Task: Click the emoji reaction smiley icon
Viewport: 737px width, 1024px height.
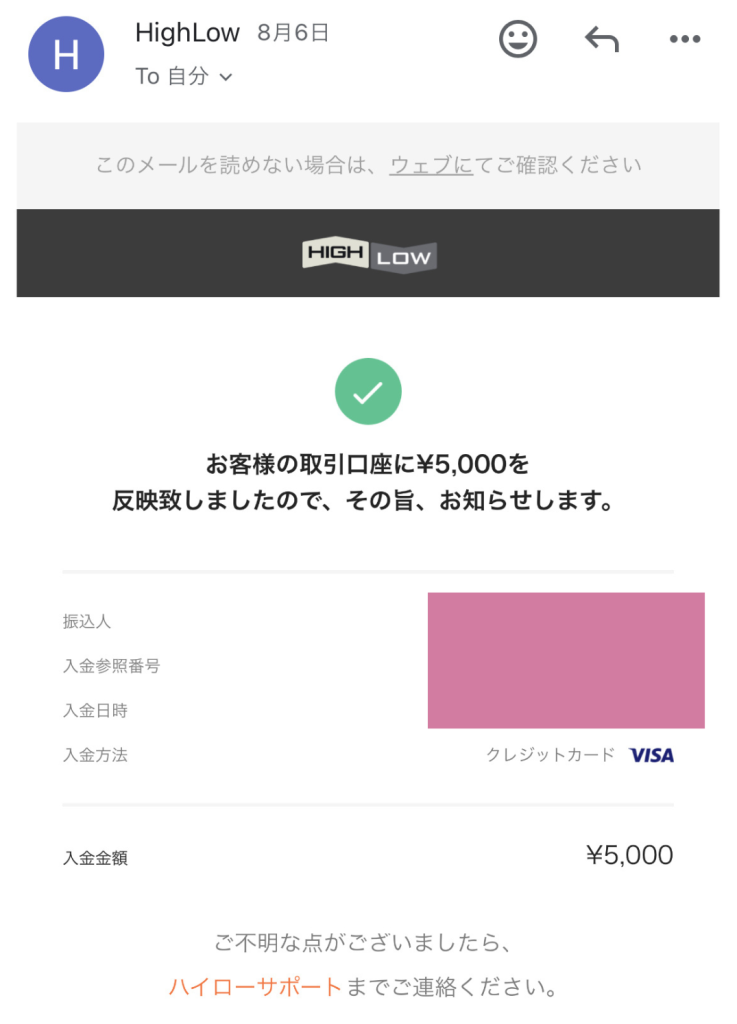Action: pos(518,39)
